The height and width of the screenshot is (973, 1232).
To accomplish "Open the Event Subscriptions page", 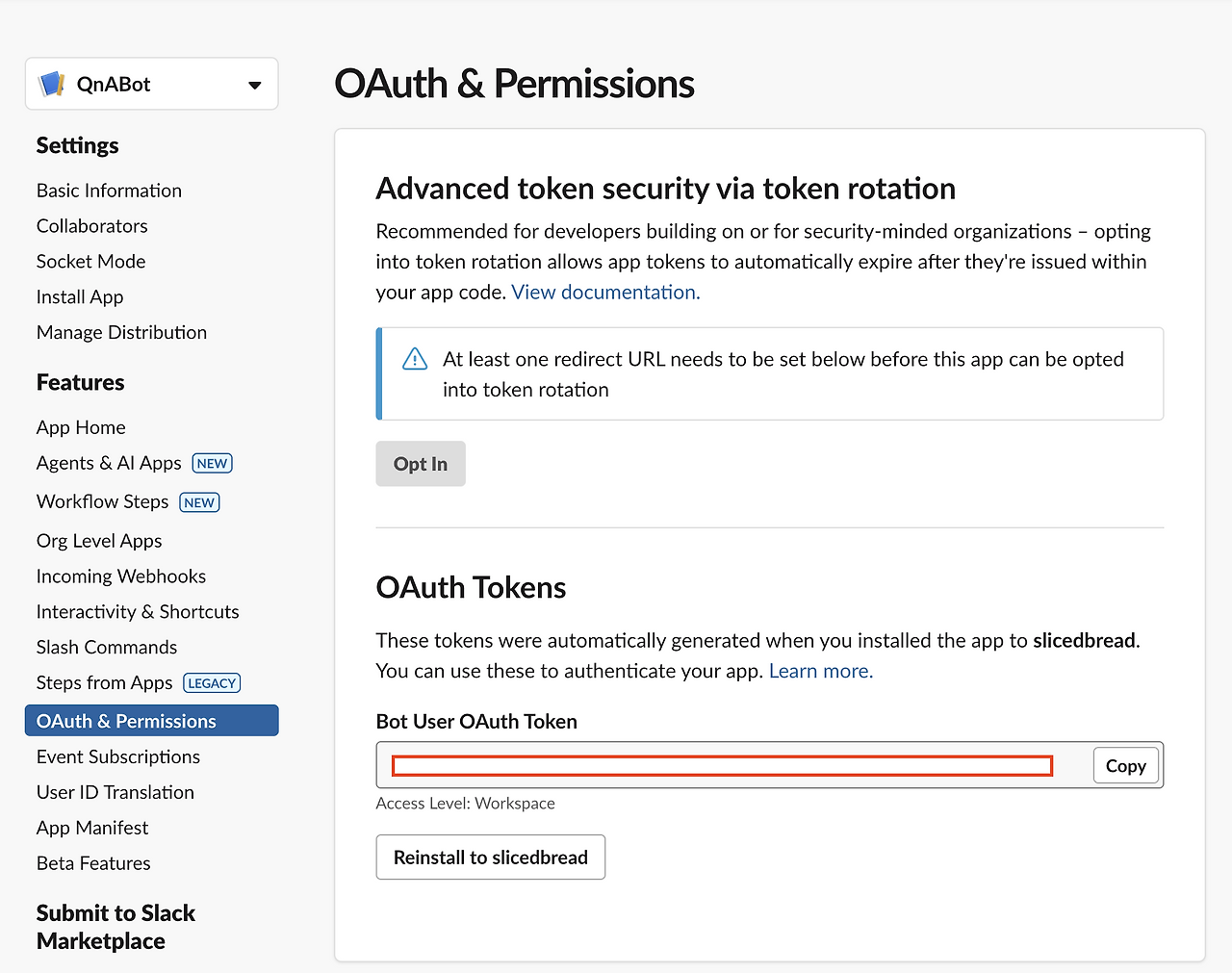I will click(117, 757).
